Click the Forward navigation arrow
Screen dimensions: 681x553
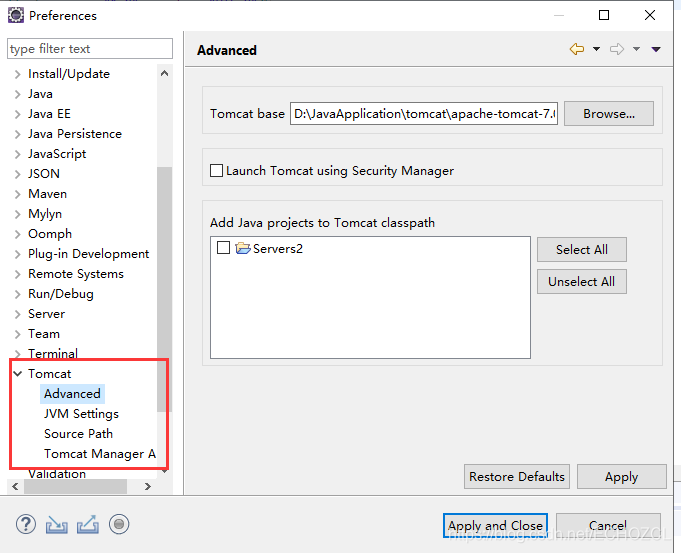(x=617, y=49)
